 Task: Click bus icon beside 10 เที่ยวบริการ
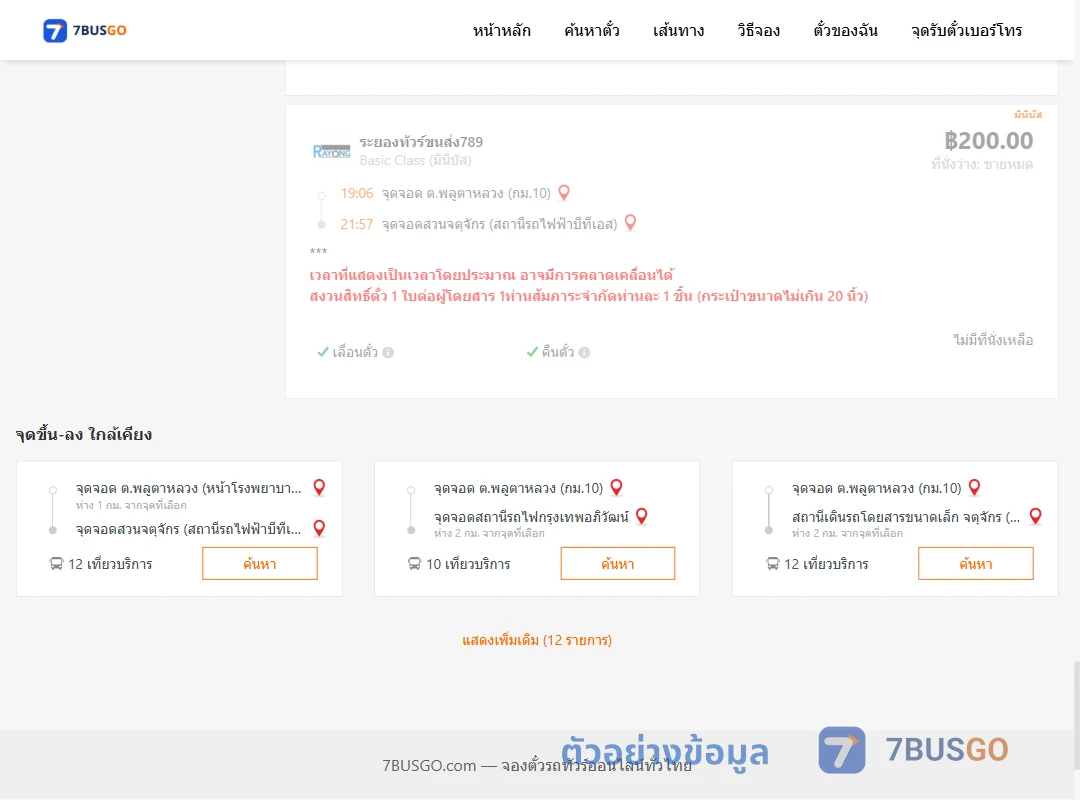[414, 564]
